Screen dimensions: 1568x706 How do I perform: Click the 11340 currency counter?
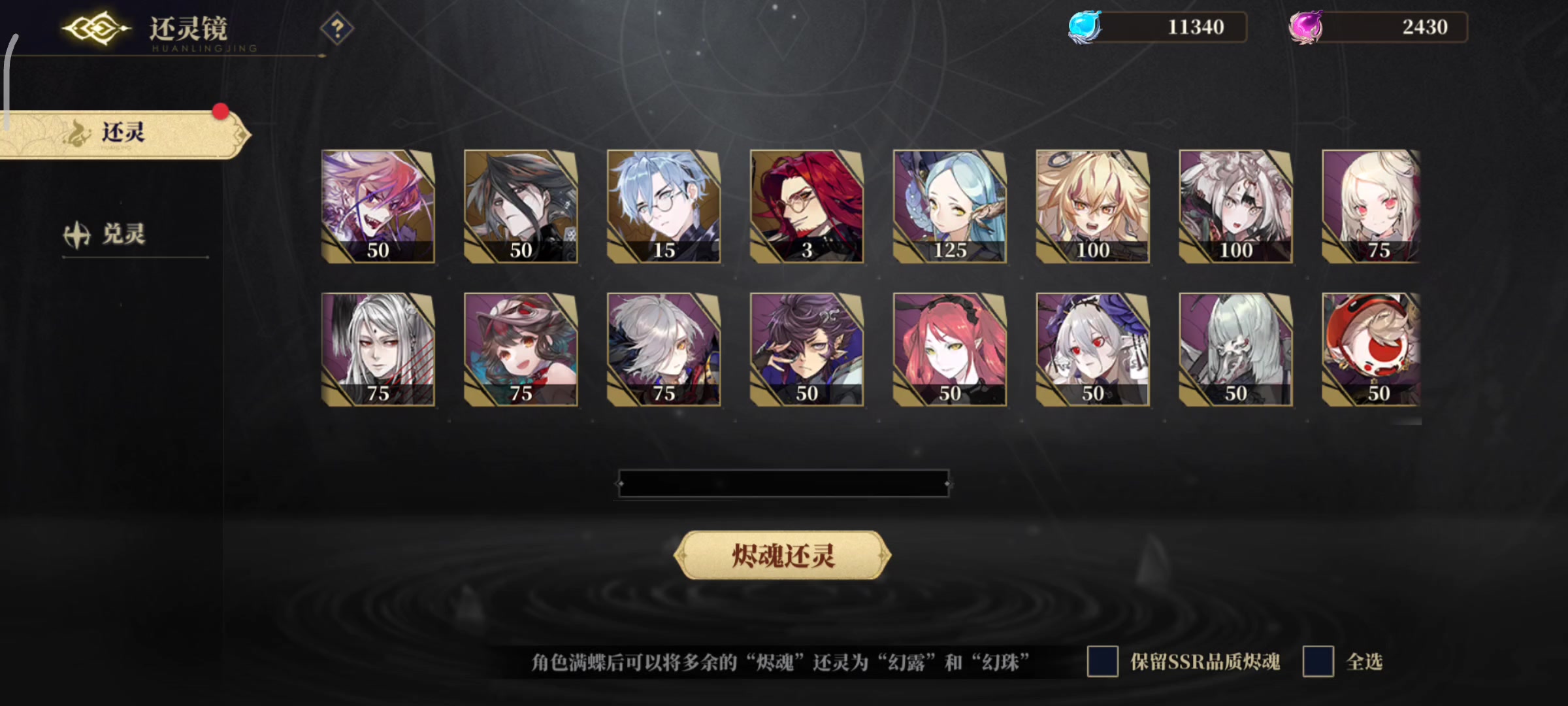[x=1169, y=27]
